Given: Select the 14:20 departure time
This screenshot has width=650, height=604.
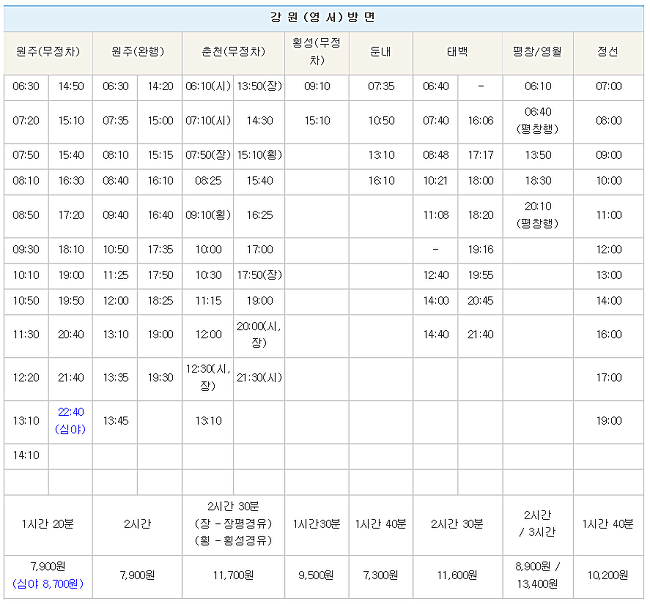Looking at the screenshot, I should (160, 86).
